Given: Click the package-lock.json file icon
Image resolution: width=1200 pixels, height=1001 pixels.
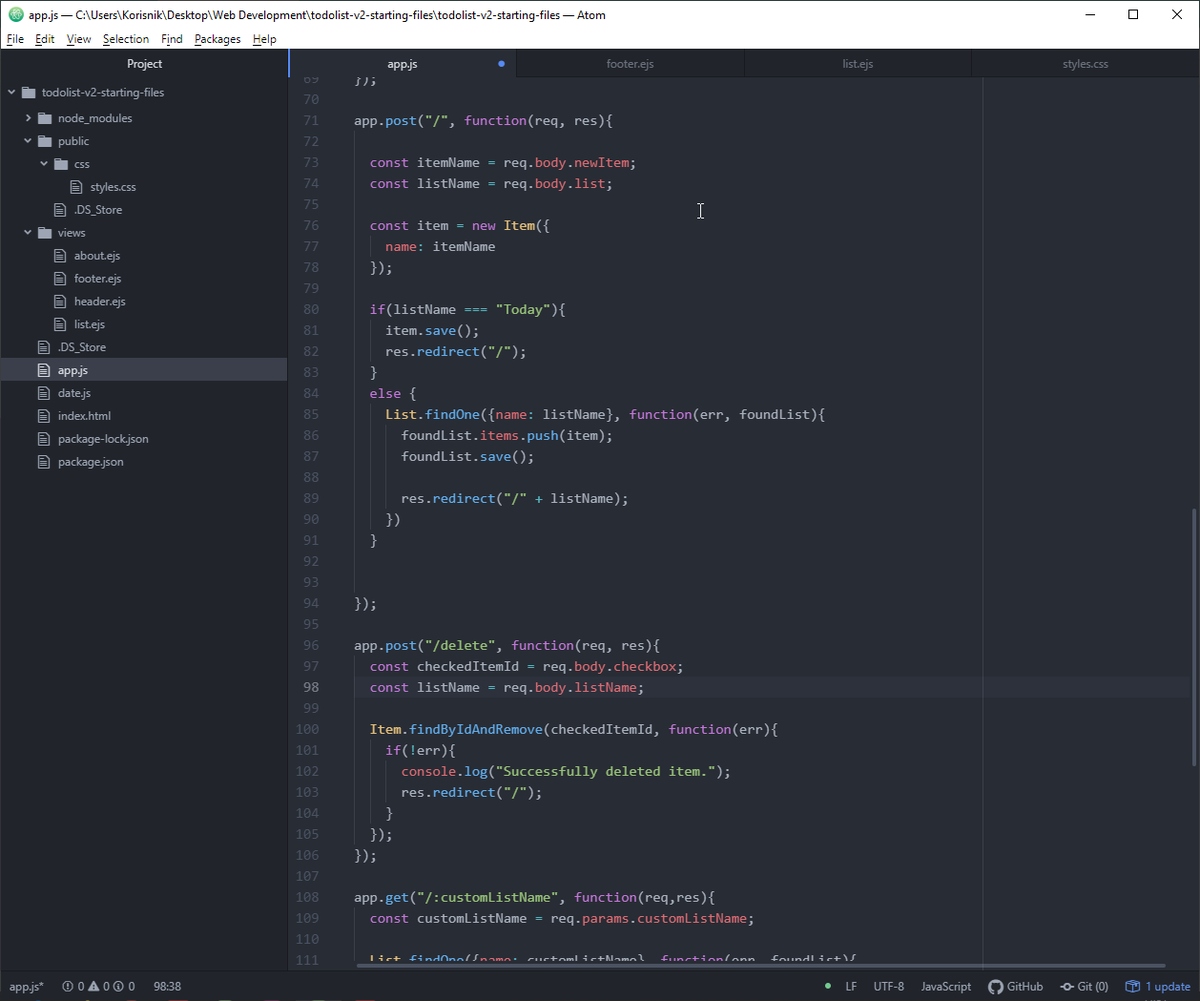Looking at the screenshot, I should click(x=45, y=439).
